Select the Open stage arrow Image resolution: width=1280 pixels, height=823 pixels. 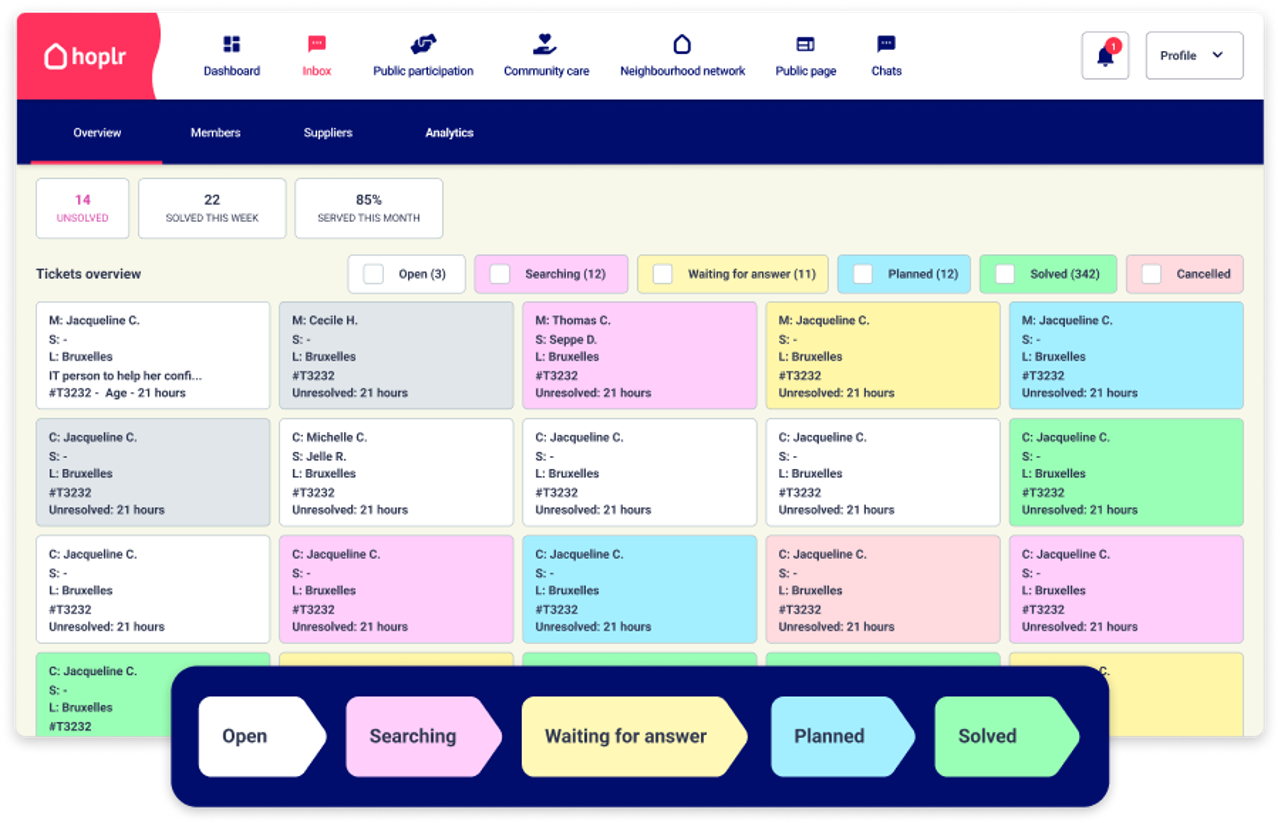tap(262, 737)
